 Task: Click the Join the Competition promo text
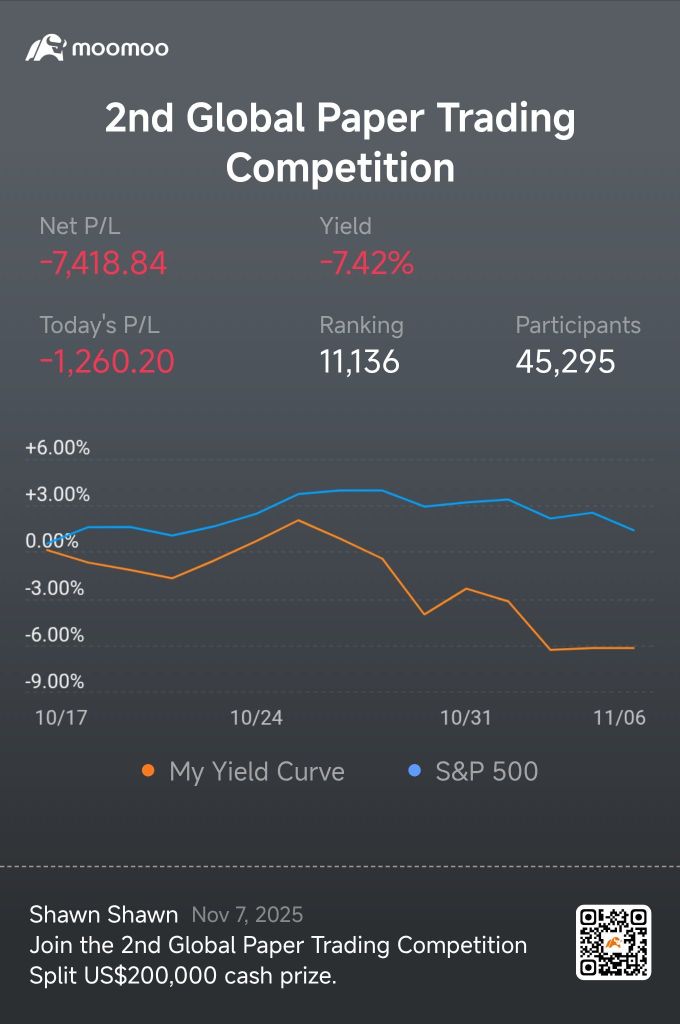click(278, 945)
